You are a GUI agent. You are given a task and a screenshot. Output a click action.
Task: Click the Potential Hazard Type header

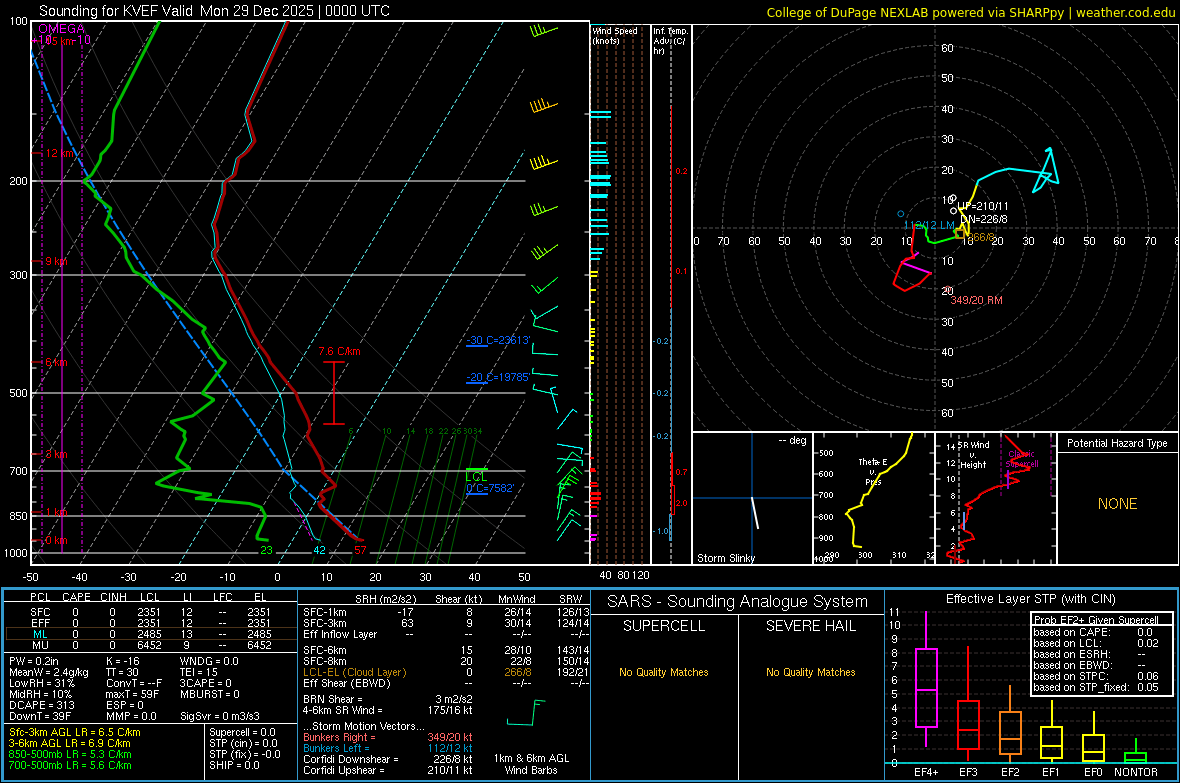1117,443
